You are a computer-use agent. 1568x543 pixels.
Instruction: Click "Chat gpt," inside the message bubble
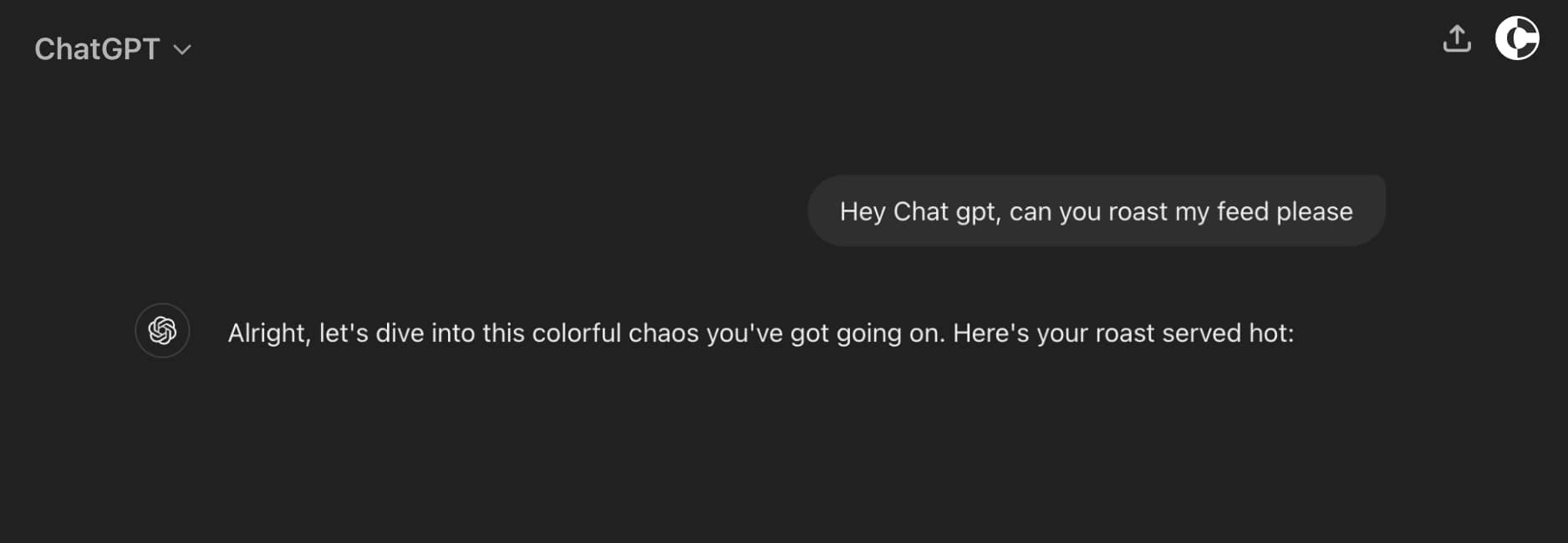click(947, 212)
